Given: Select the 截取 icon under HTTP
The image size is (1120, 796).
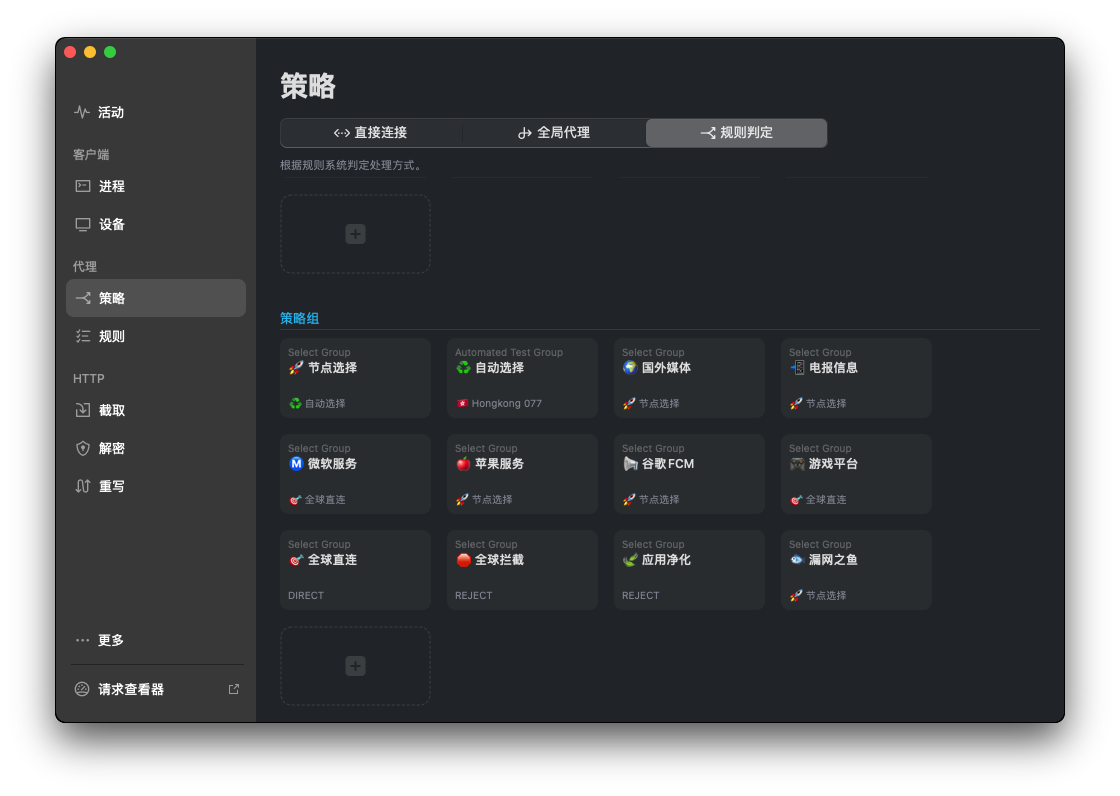Looking at the screenshot, I should (x=83, y=409).
